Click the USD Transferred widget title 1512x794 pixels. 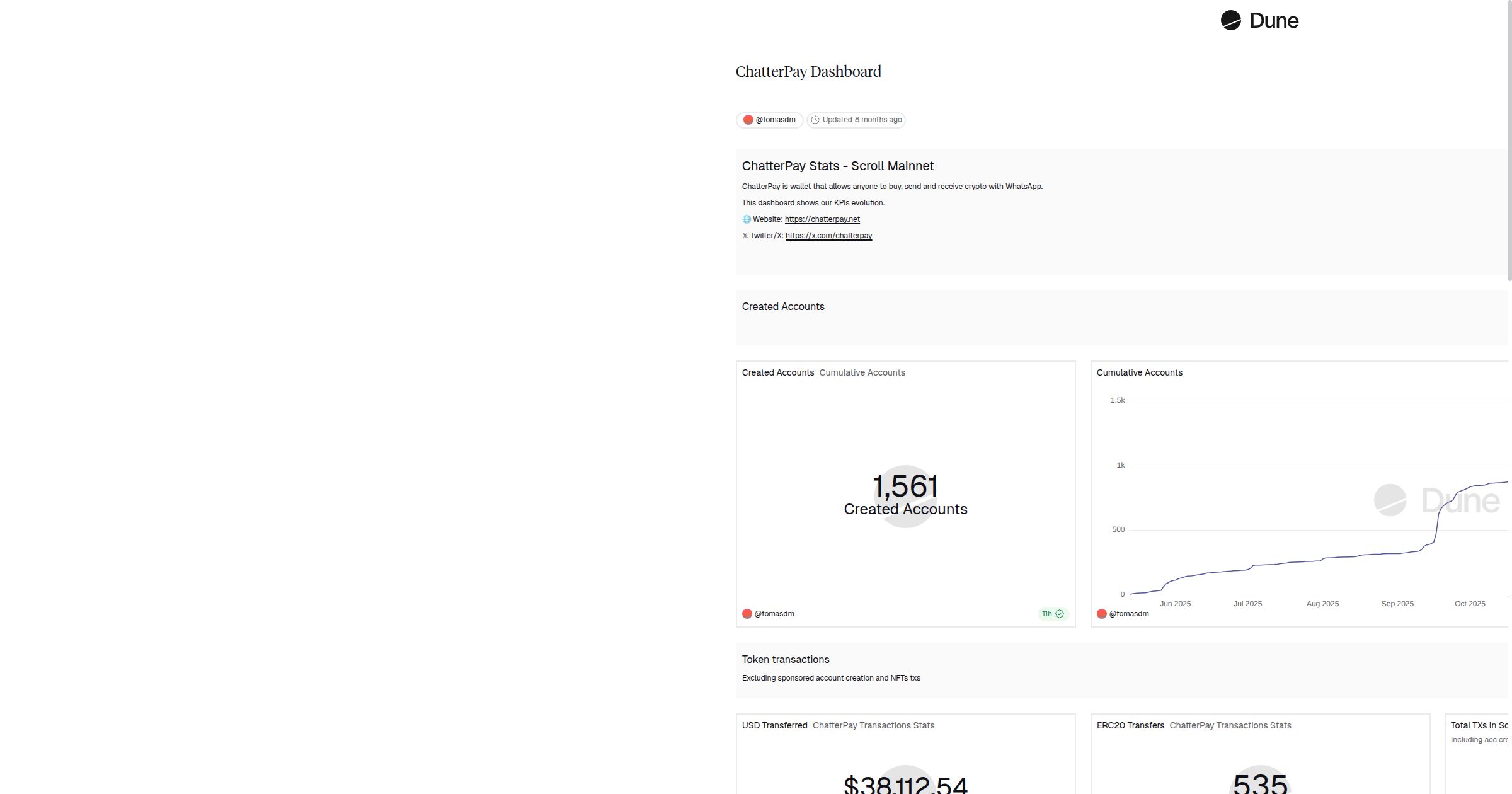click(774, 725)
